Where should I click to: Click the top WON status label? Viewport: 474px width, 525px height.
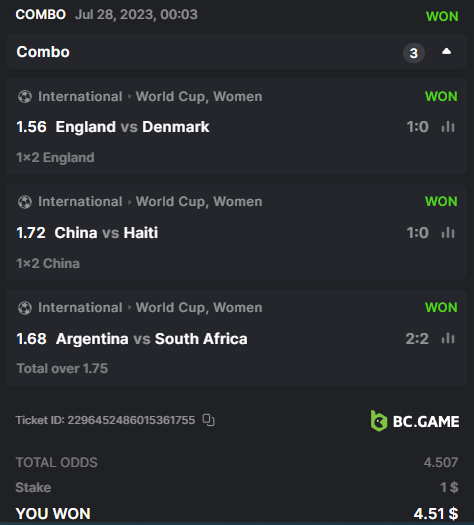(x=442, y=16)
